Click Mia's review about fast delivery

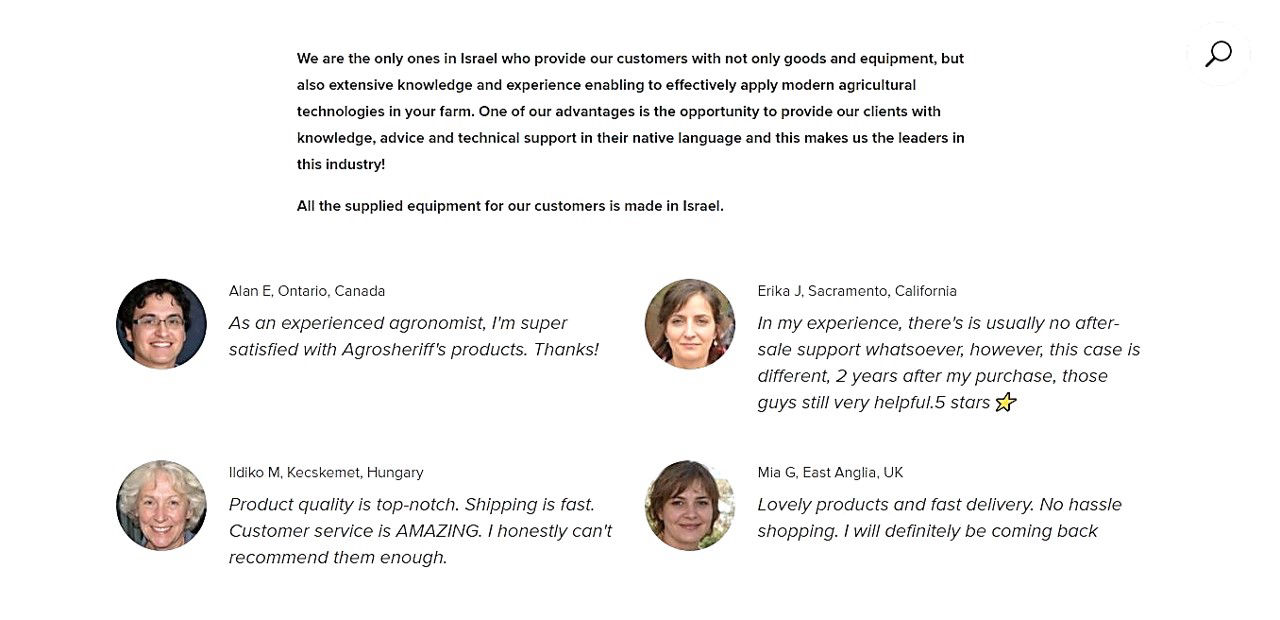click(x=940, y=517)
